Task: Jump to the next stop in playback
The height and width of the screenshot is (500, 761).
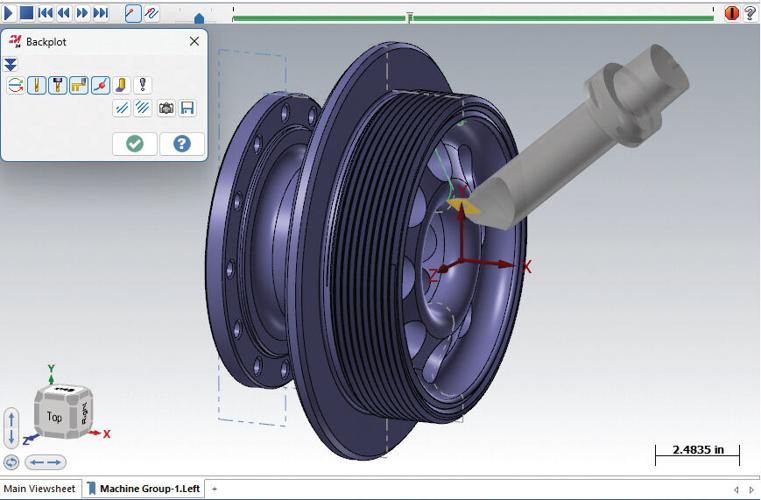Action: 100,13
